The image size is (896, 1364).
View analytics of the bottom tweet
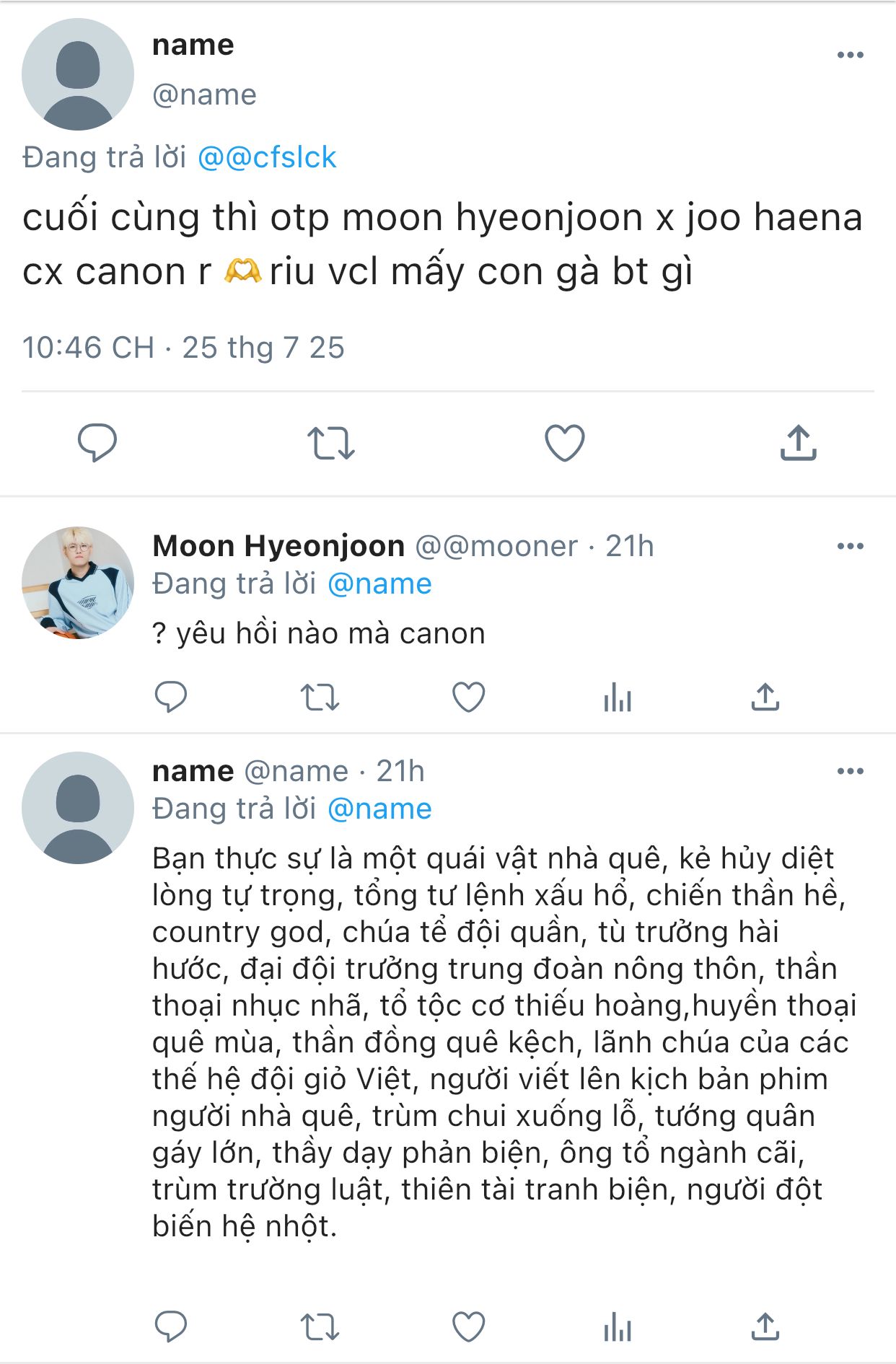click(618, 1326)
